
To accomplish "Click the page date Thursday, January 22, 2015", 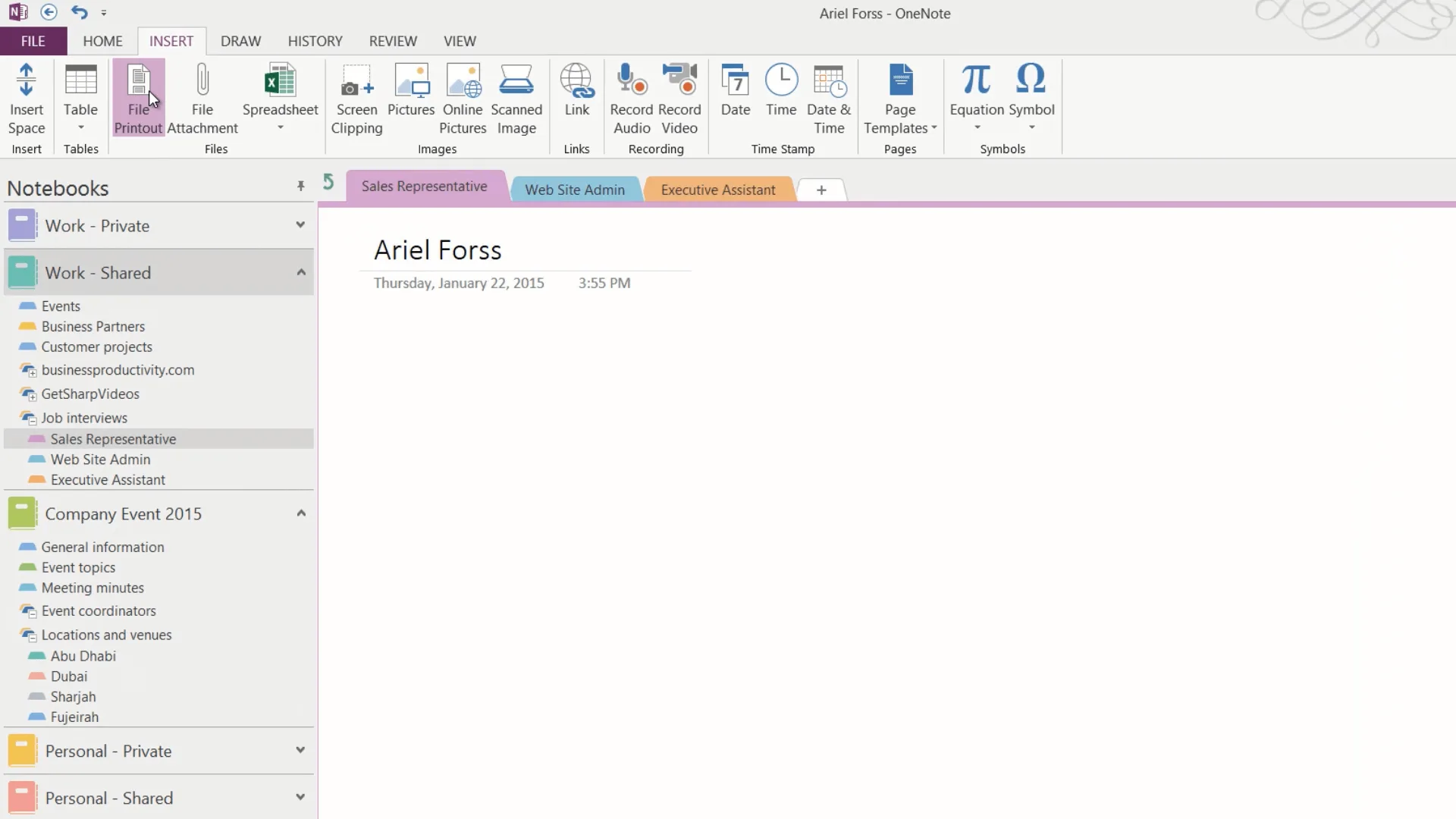I will click(459, 283).
